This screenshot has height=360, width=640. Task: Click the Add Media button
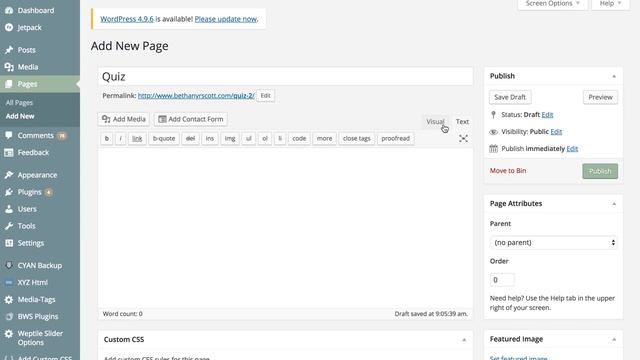pos(124,119)
